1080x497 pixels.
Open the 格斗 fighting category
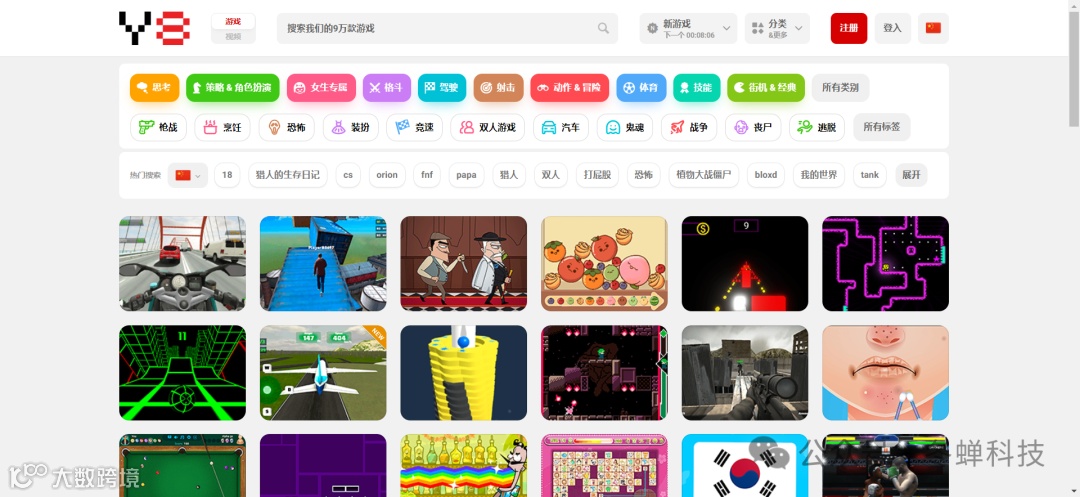[387, 88]
